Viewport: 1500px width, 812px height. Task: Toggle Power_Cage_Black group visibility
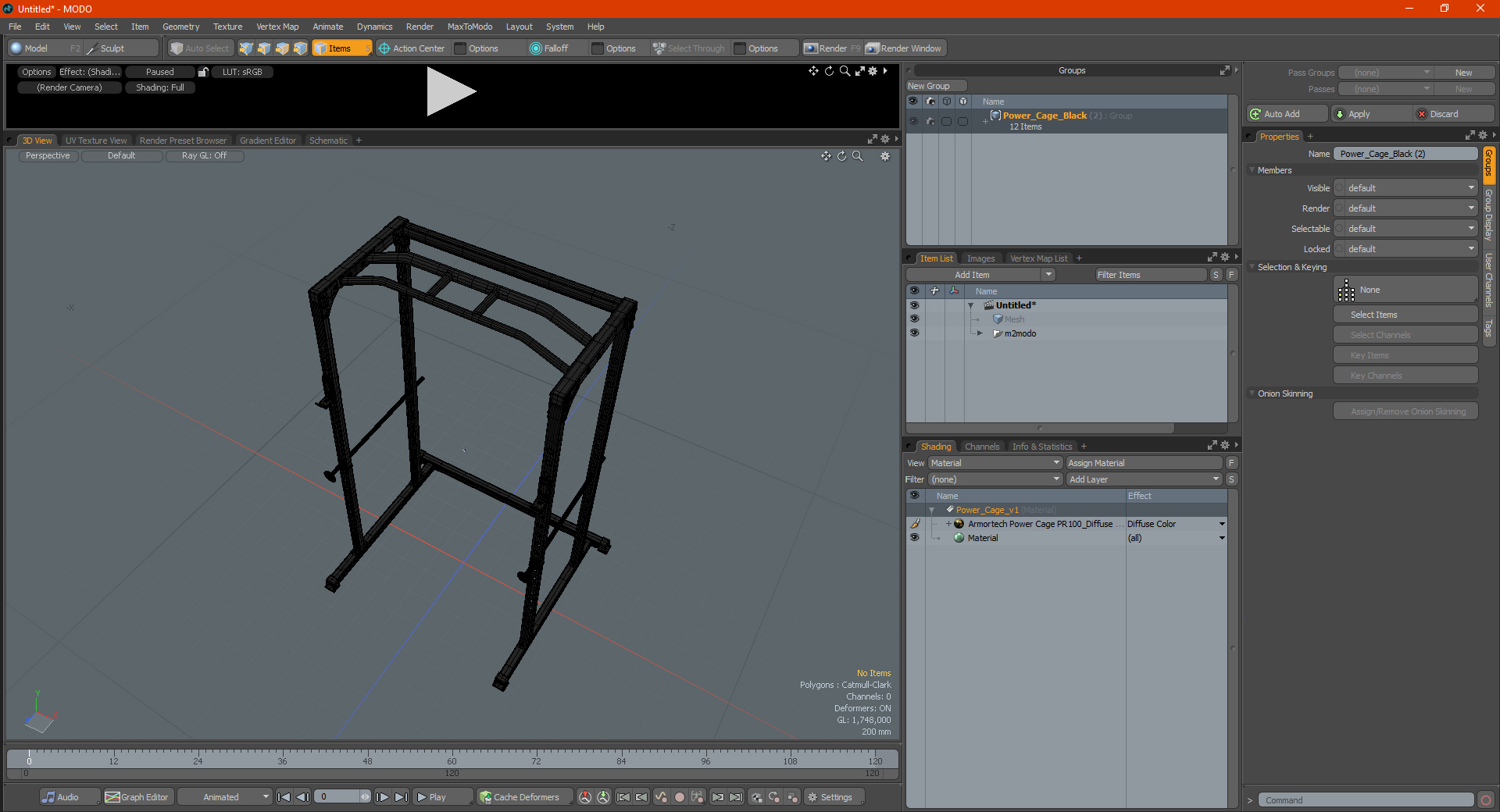pyautogui.click(x=913, y=121)
